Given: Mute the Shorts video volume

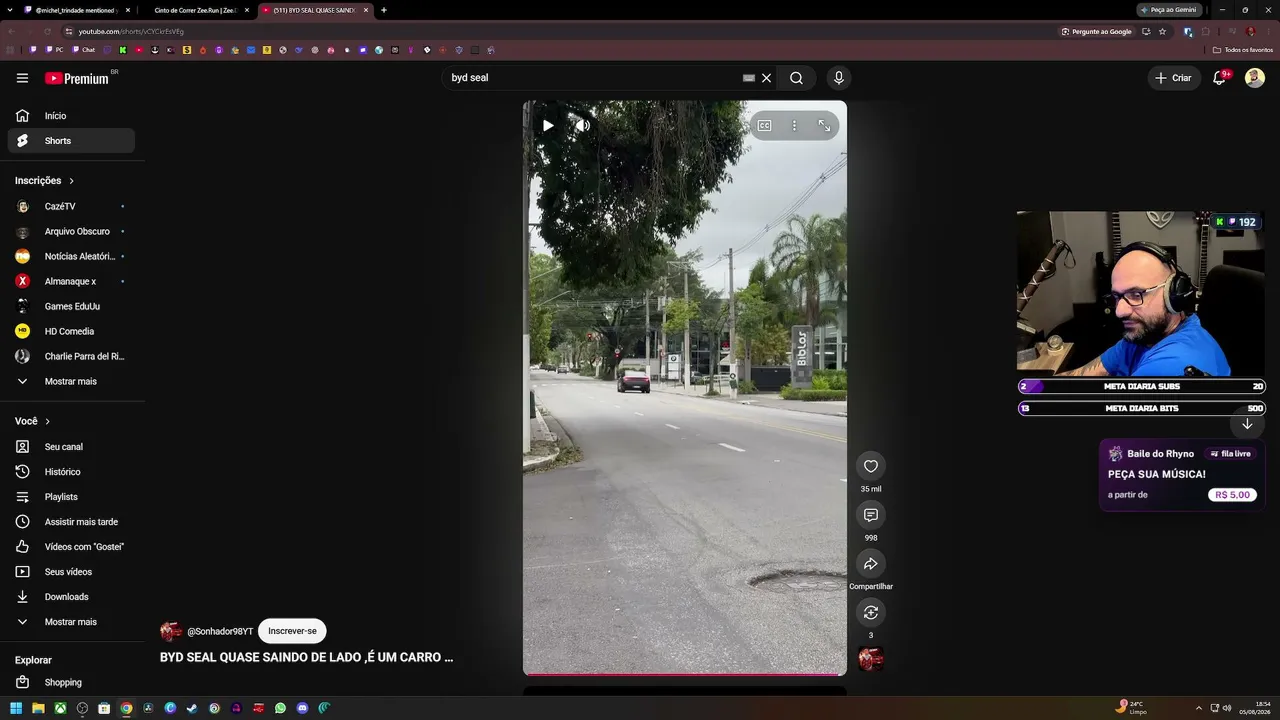Looking at the screenshot, I should pos(582,125).
